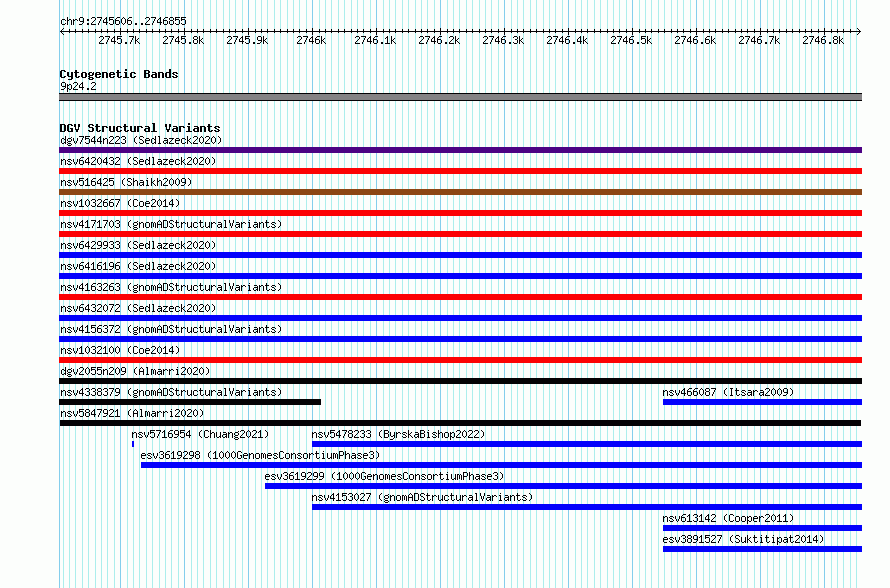This screenshot has width=890, height=588.
Task: Open the nsv4171703 (gnomADStructuralVariants) label
Action: point(171,224)
